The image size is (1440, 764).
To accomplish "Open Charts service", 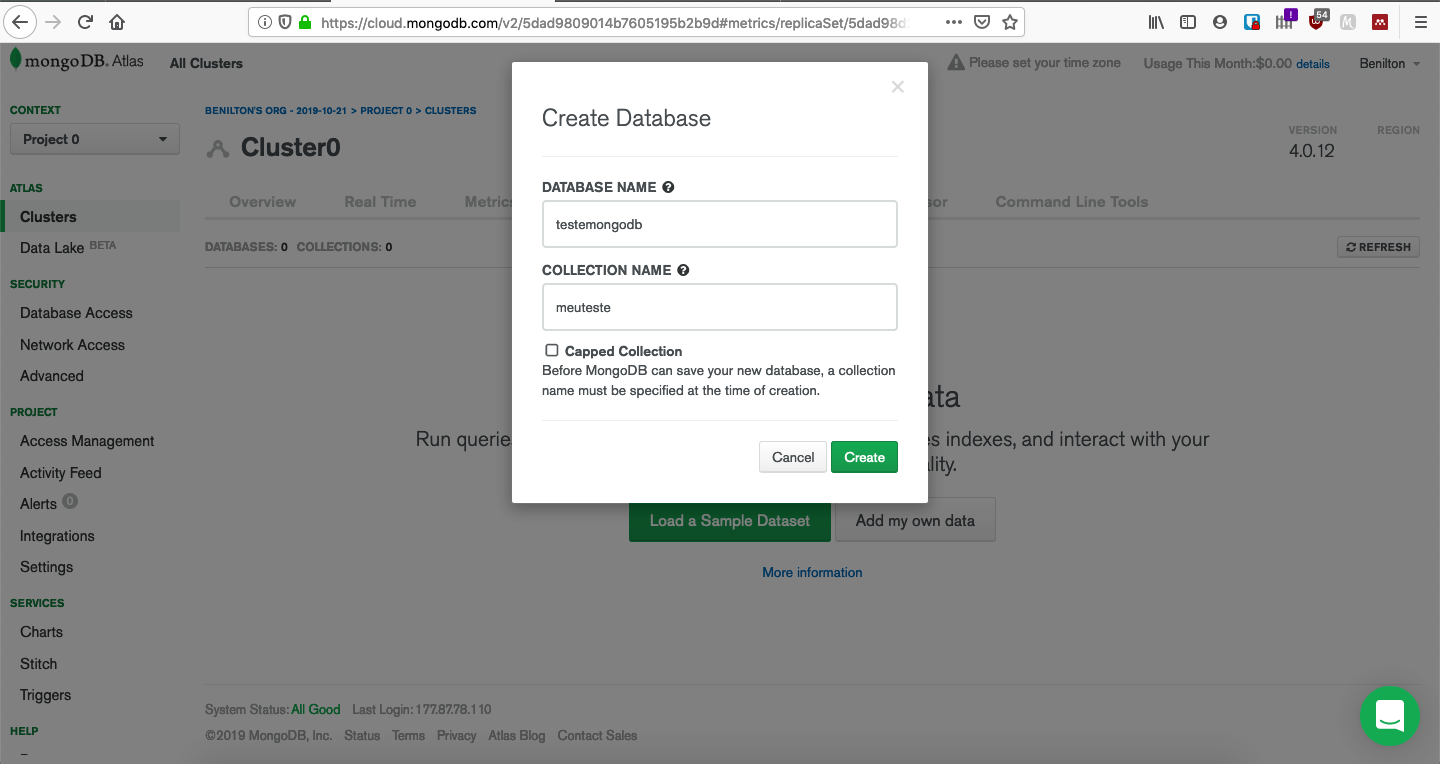I will click(41, 632).
